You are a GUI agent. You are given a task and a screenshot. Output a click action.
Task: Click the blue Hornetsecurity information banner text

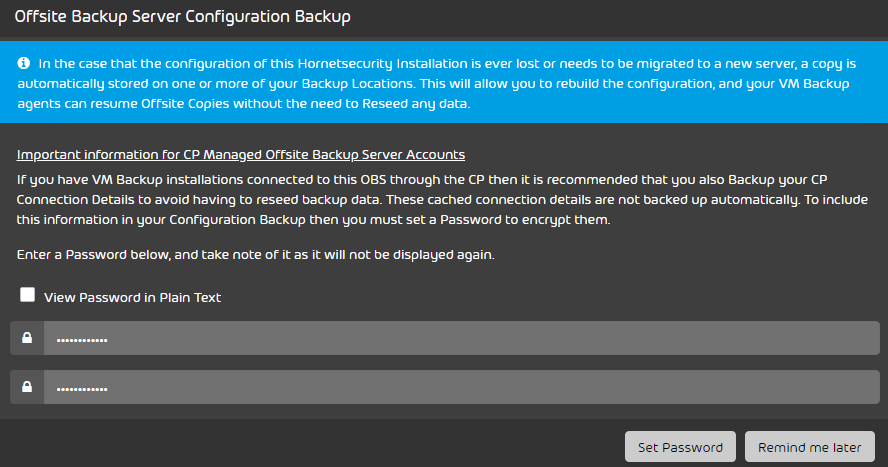[x=437, y=83]
